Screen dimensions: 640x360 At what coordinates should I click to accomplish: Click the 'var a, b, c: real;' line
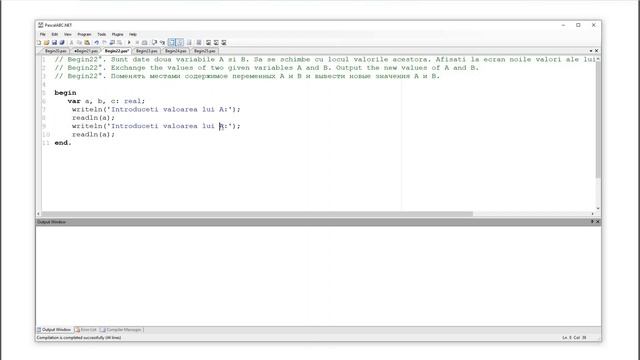pos(106,101)
